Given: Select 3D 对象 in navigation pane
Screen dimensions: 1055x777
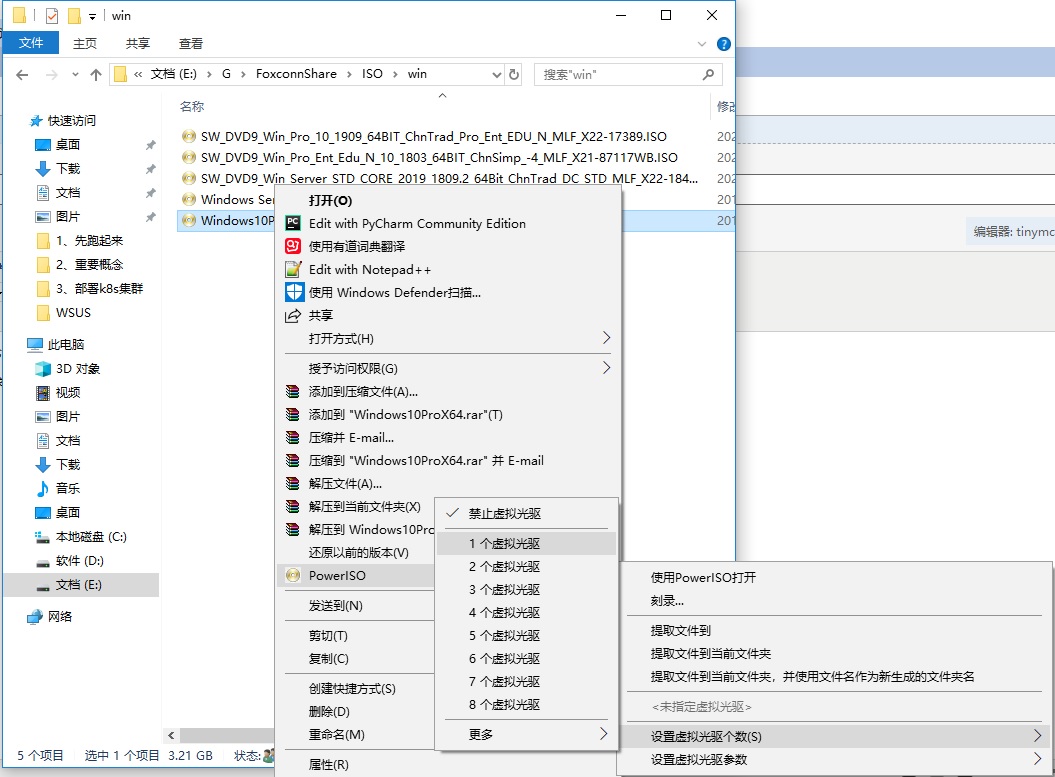Looking at the screenshot, I should [x=68, y=369].
